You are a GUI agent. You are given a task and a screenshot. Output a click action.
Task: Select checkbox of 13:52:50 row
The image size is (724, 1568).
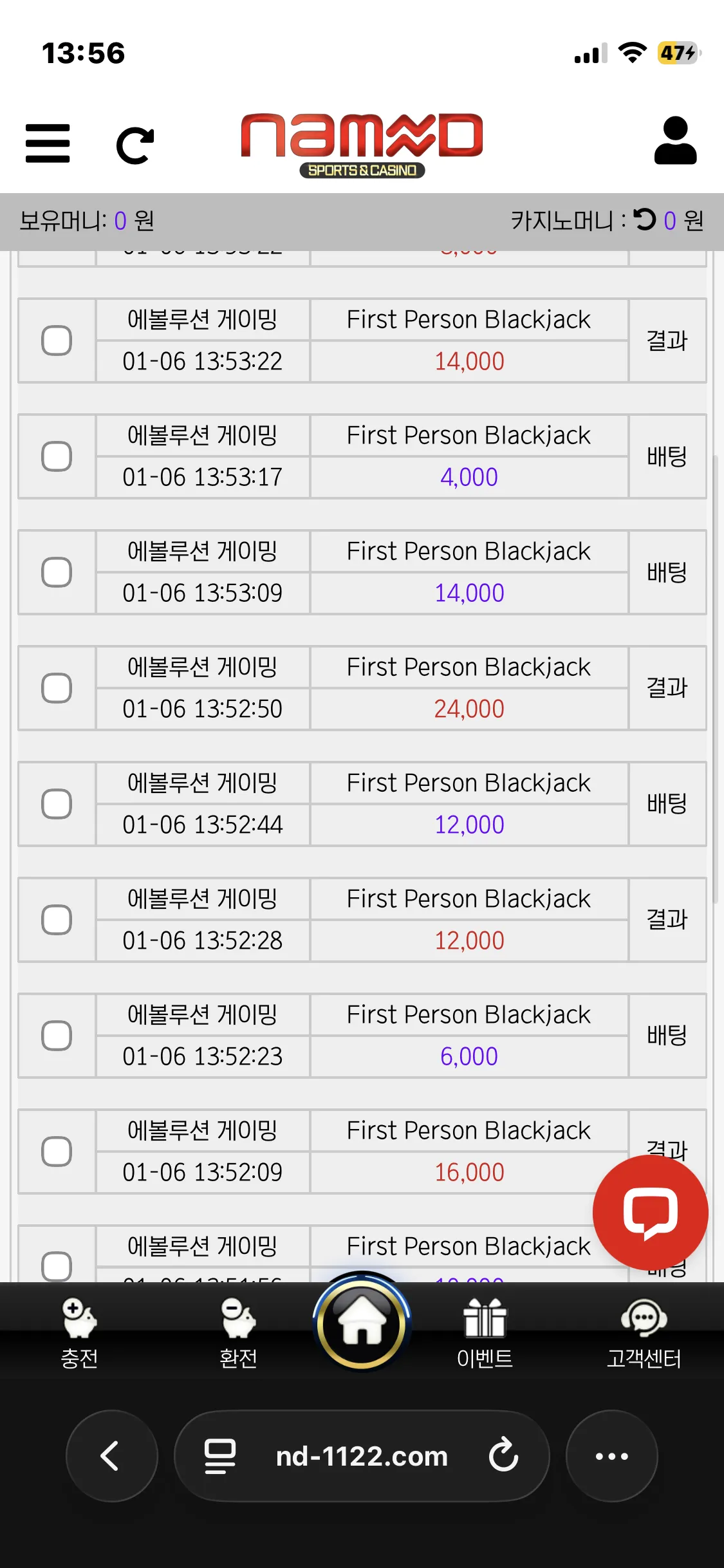pos(57,688)
